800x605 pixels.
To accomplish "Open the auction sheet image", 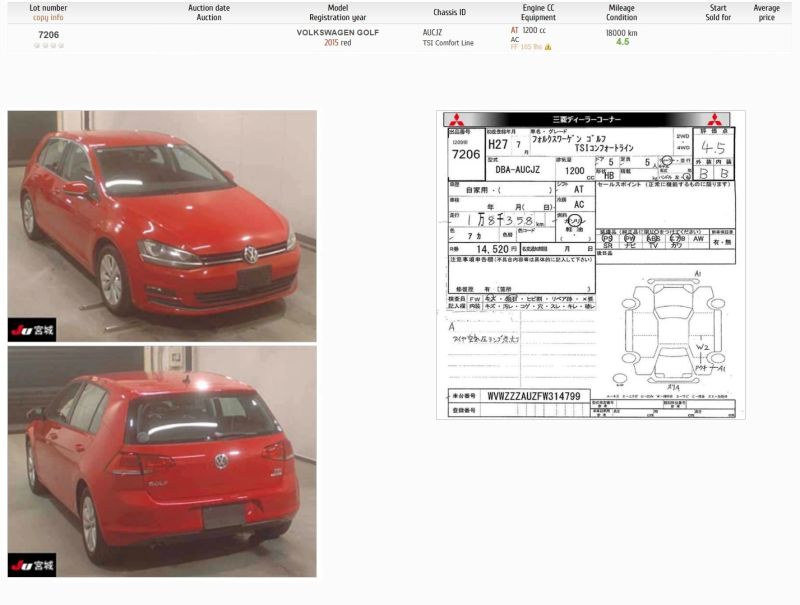I will (x=591, y=265).
